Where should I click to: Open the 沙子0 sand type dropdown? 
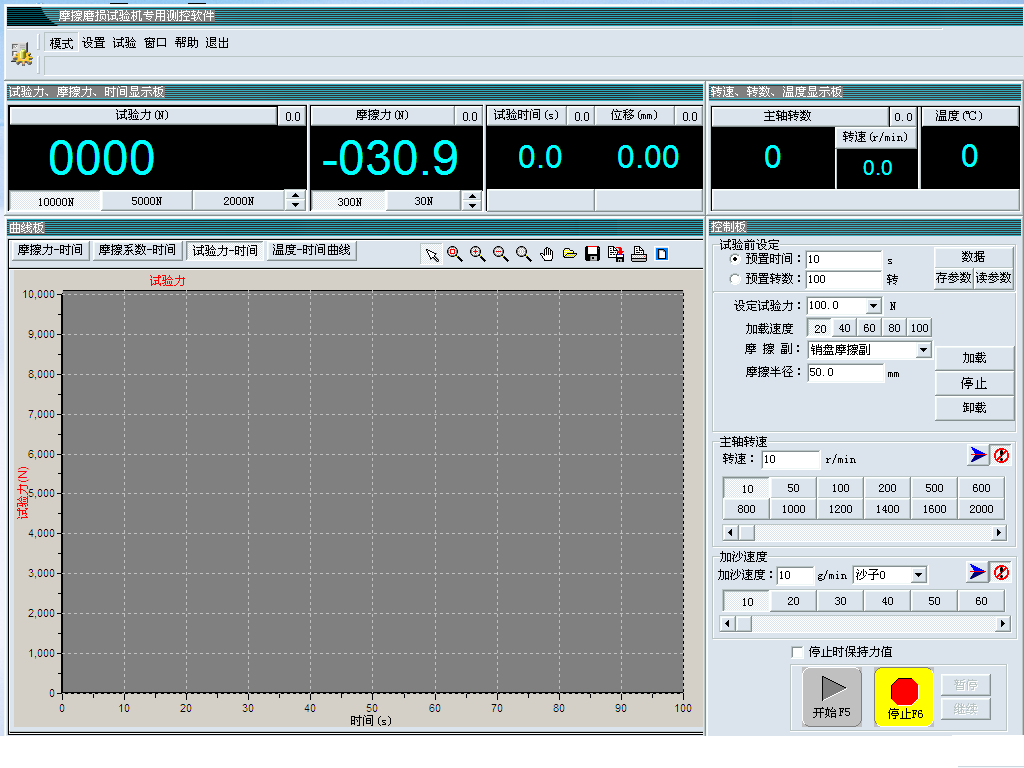click(919, 575)
